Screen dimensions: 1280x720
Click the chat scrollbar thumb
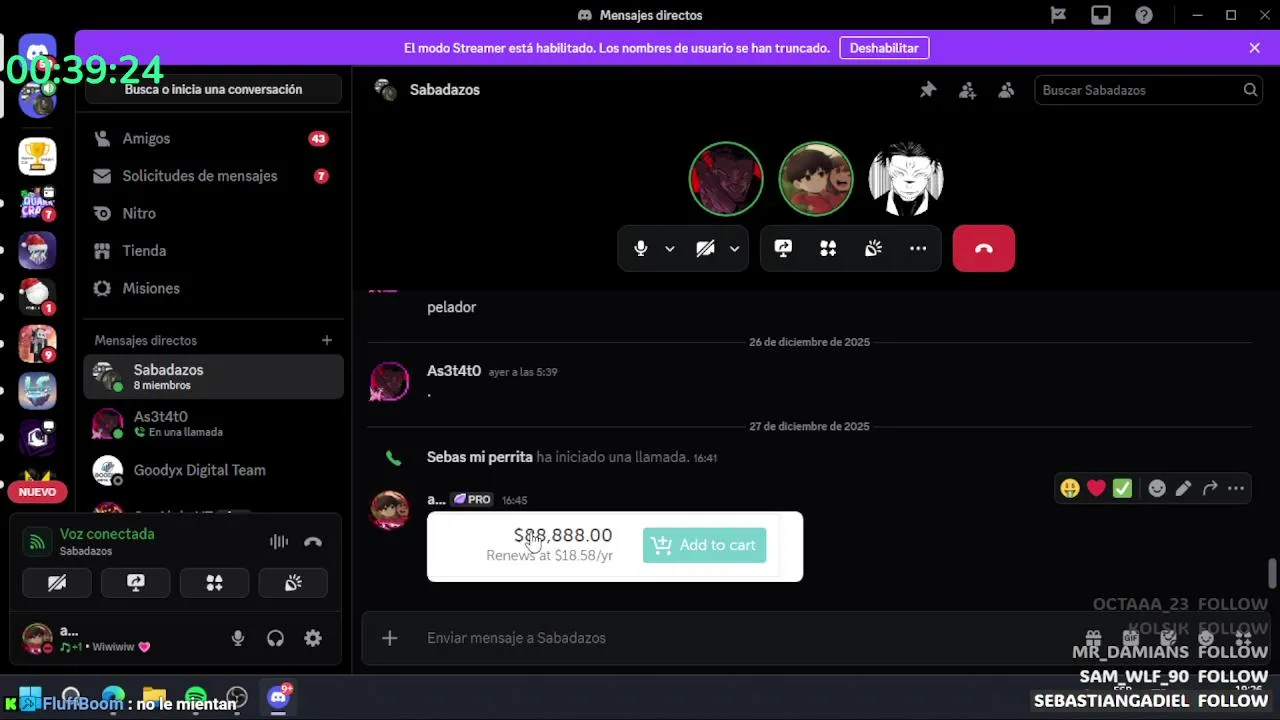tap(1272, 574)
